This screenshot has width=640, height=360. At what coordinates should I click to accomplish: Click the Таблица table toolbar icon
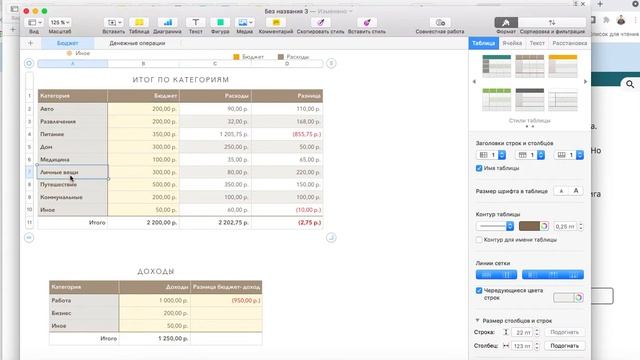pos(139,22)
